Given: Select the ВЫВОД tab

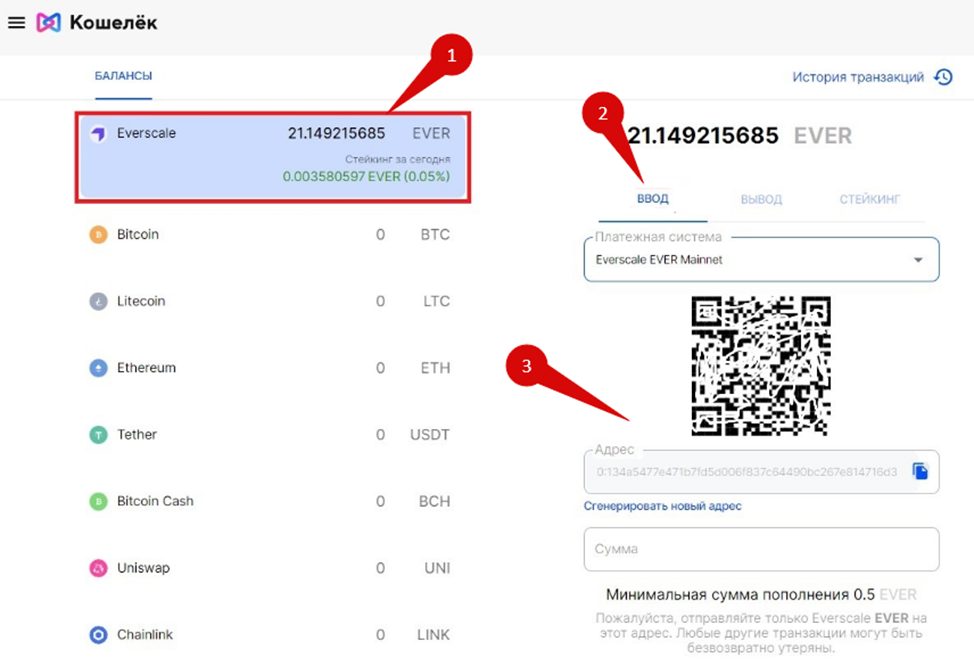Looking at the screenshot, I should [761, 199].
